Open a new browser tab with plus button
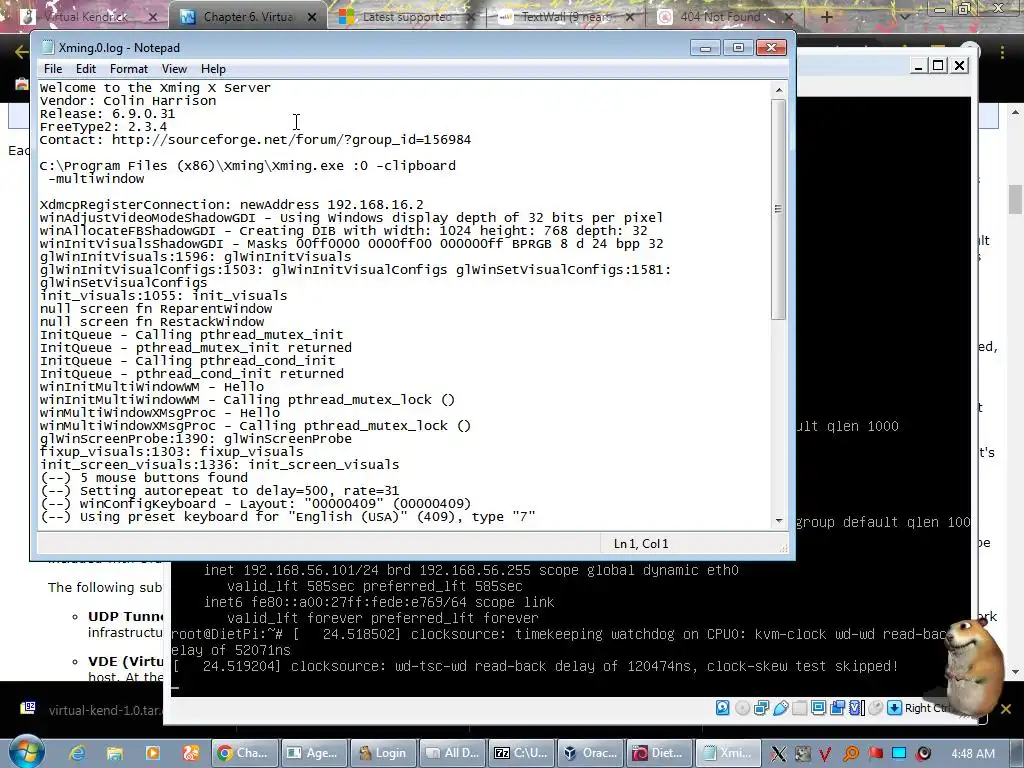Screen dimensions: 1024x768 pos(826,17)
